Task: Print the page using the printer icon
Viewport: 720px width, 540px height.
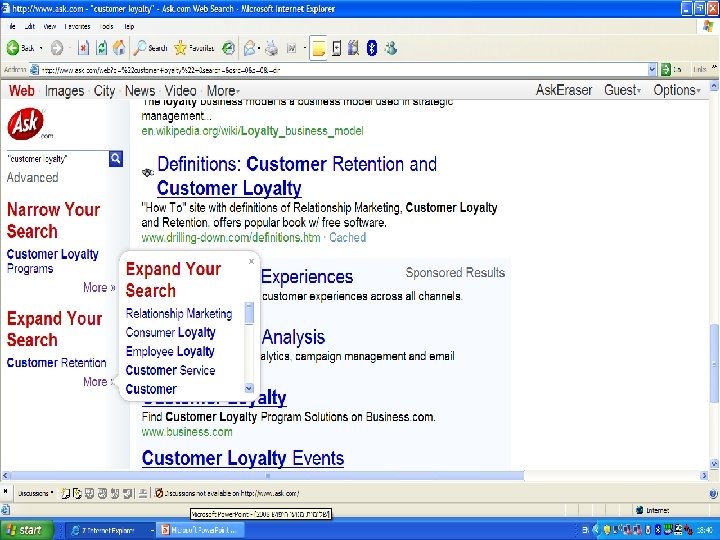Action: point(272,48)
